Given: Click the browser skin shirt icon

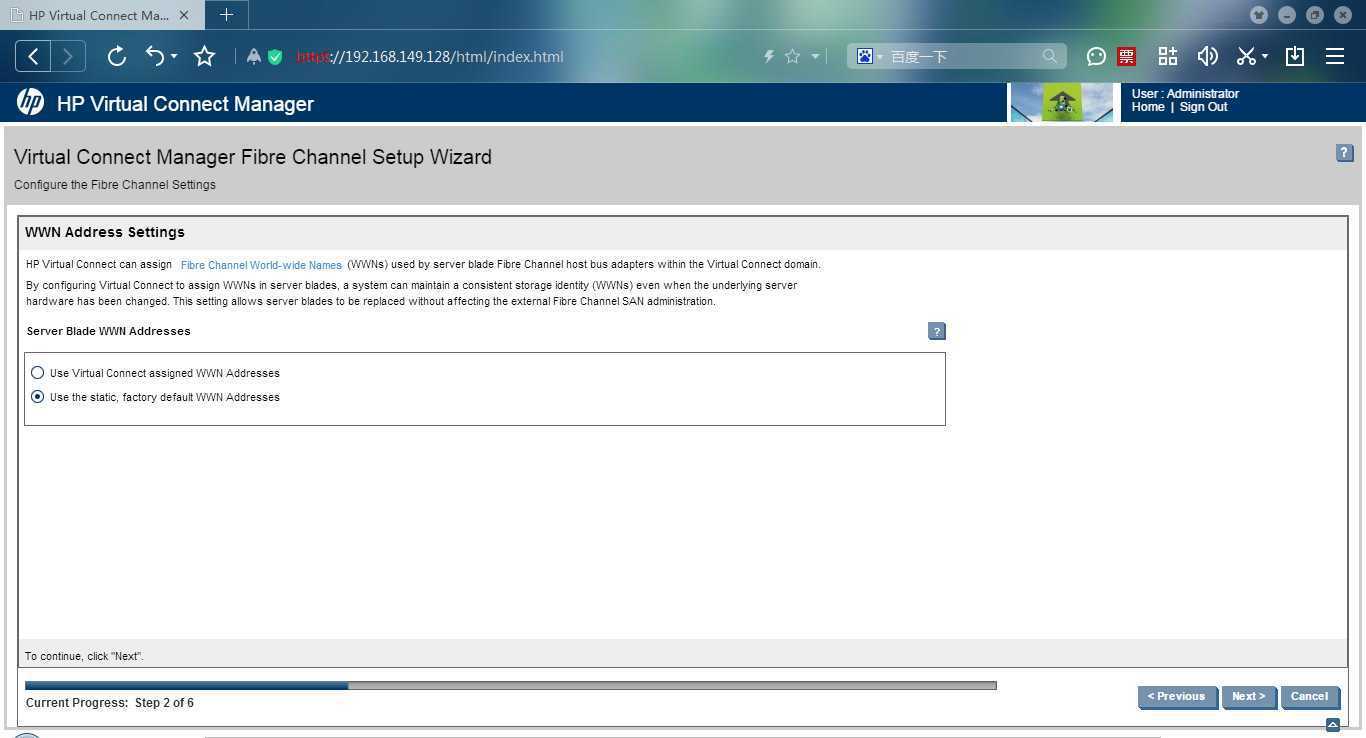Looking at the screenshot, I should pyautogui.click(x=1259, y=15).
